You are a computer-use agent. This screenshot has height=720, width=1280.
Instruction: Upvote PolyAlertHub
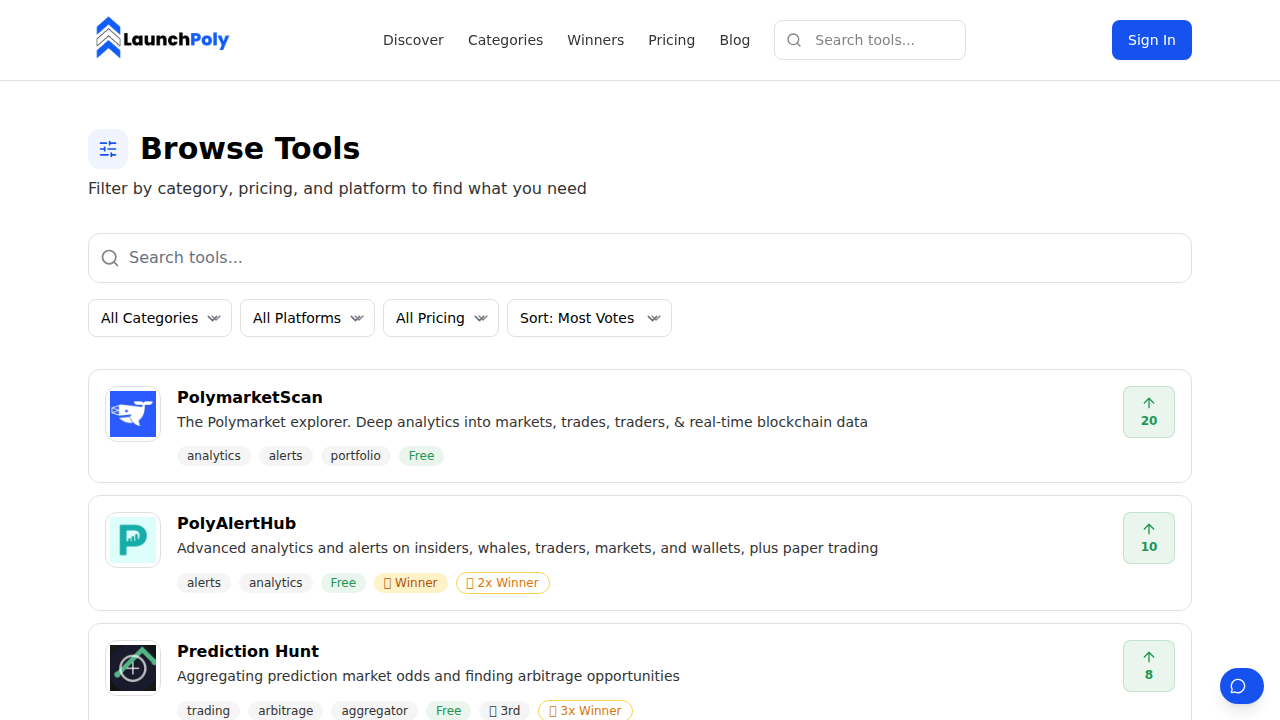(x=1148, y=537)
